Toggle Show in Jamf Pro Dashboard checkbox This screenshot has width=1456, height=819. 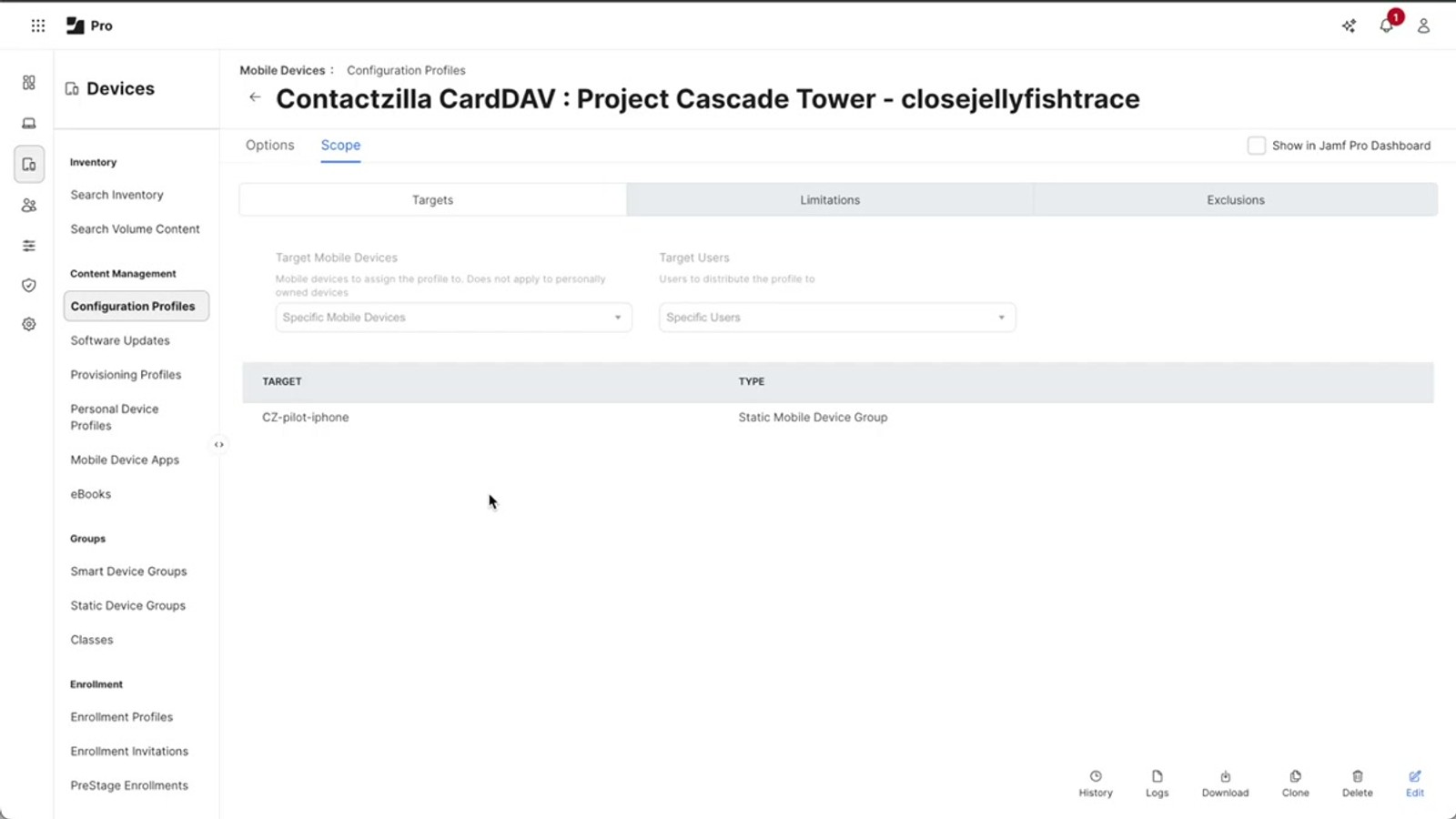(x=1256, y=146)
